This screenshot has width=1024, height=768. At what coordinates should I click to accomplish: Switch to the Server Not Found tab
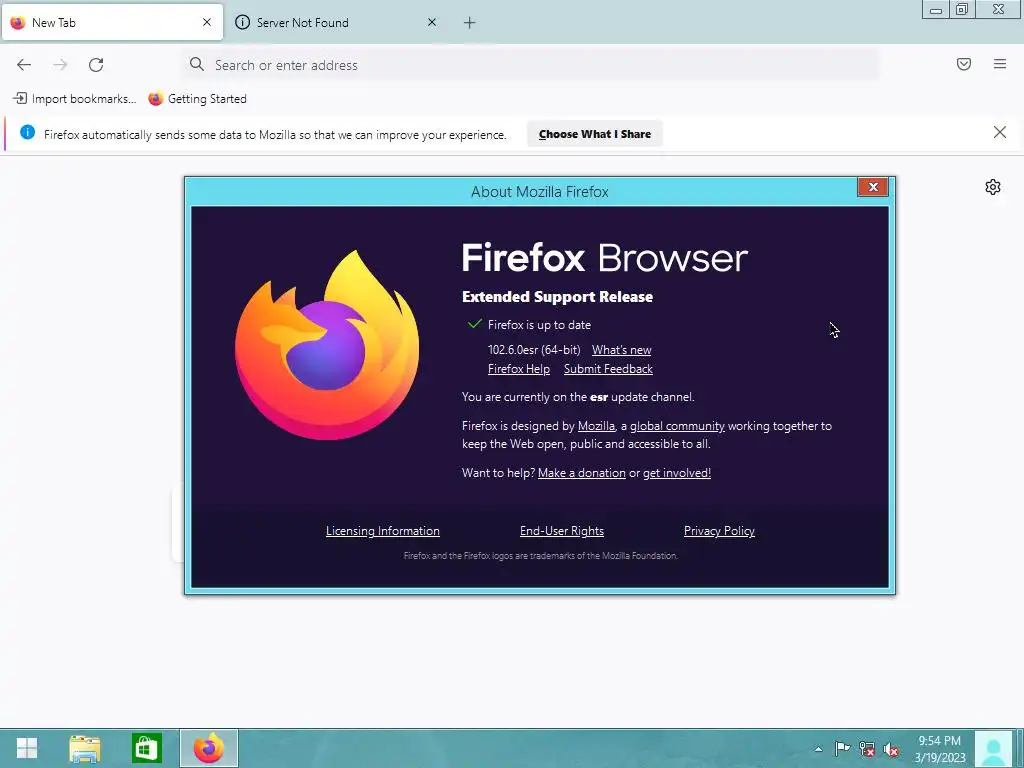(x=336, y=23)
